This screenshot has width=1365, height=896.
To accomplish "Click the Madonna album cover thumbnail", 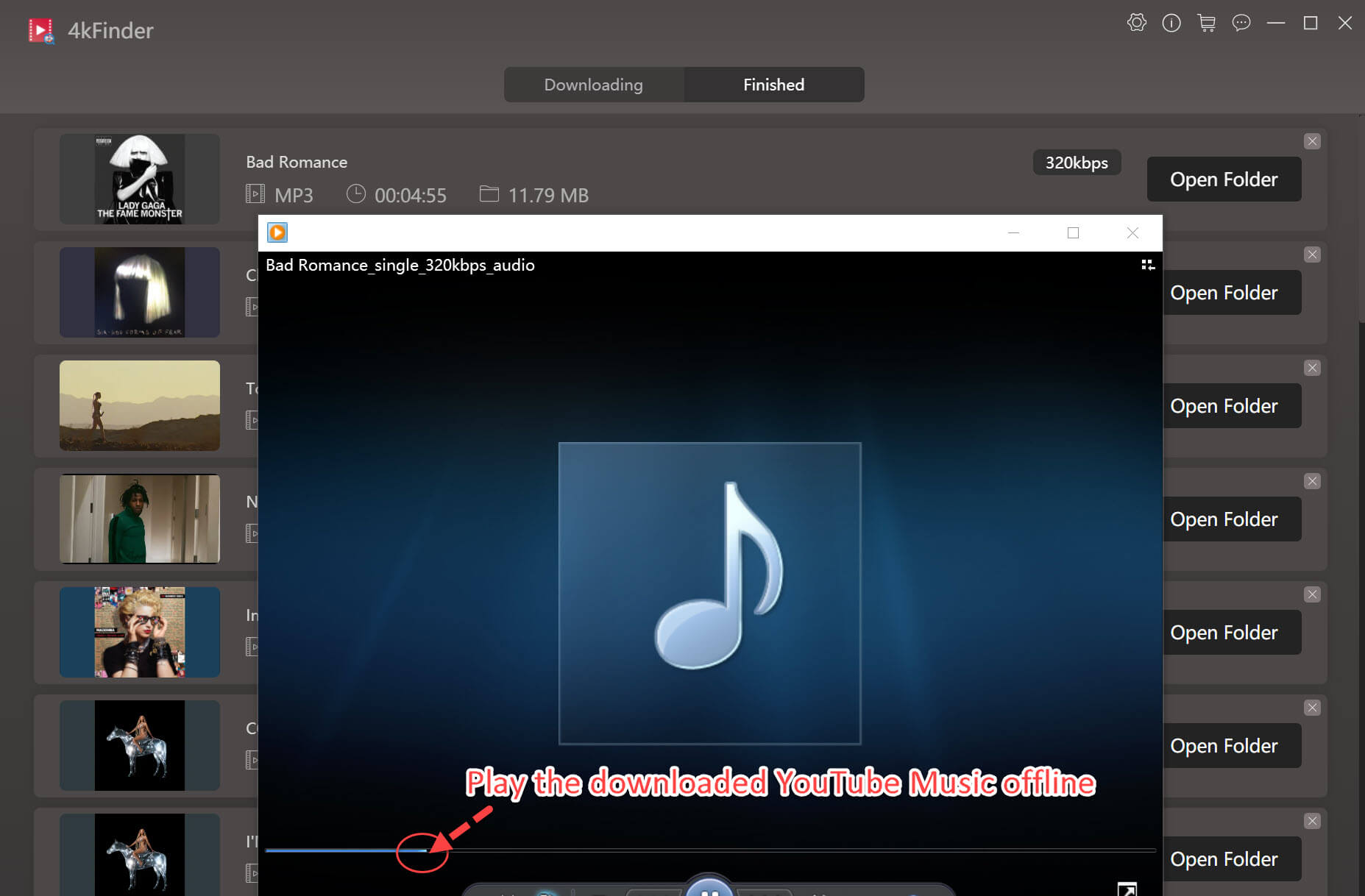I will click(139, 632).
